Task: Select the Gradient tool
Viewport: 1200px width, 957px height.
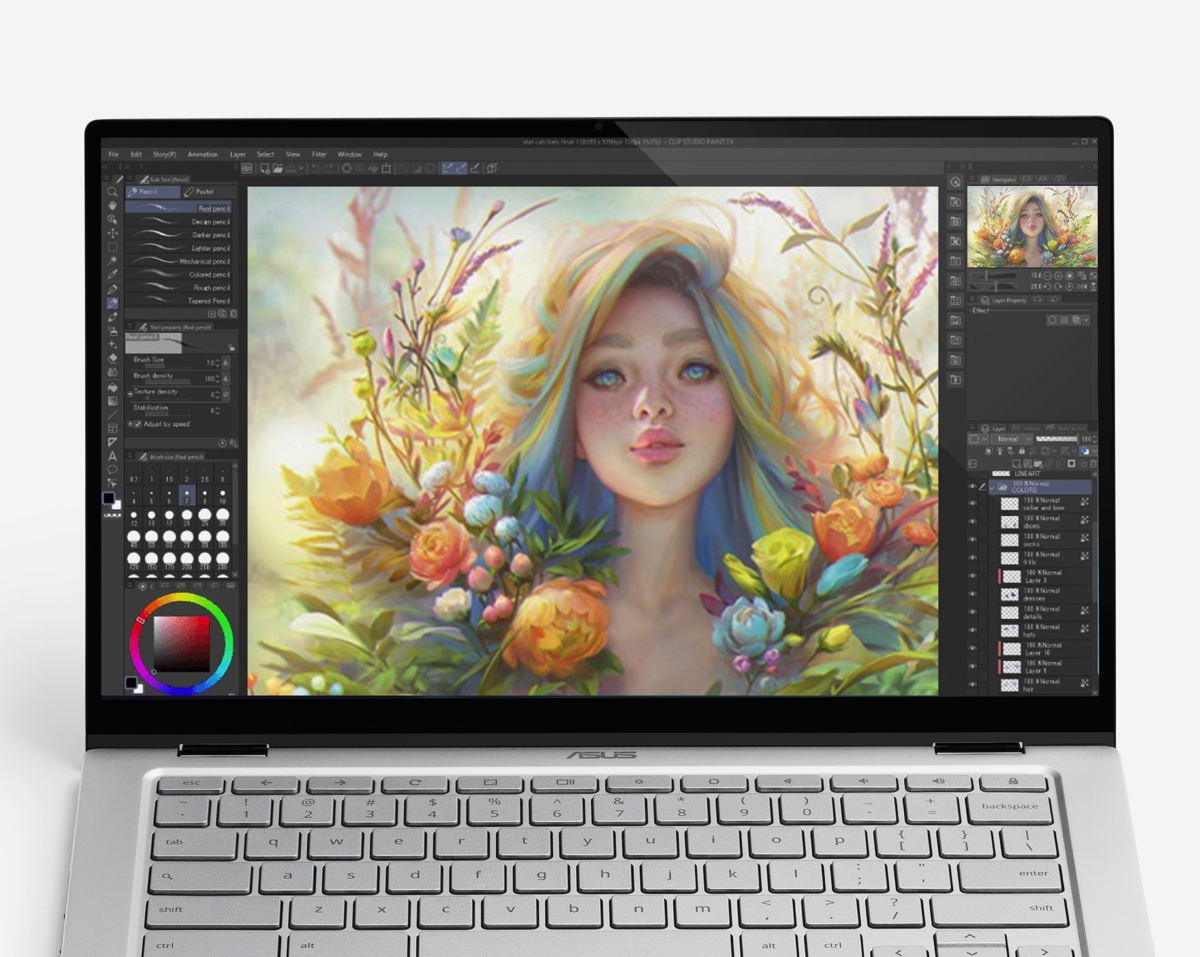Action: click(112, 401)
